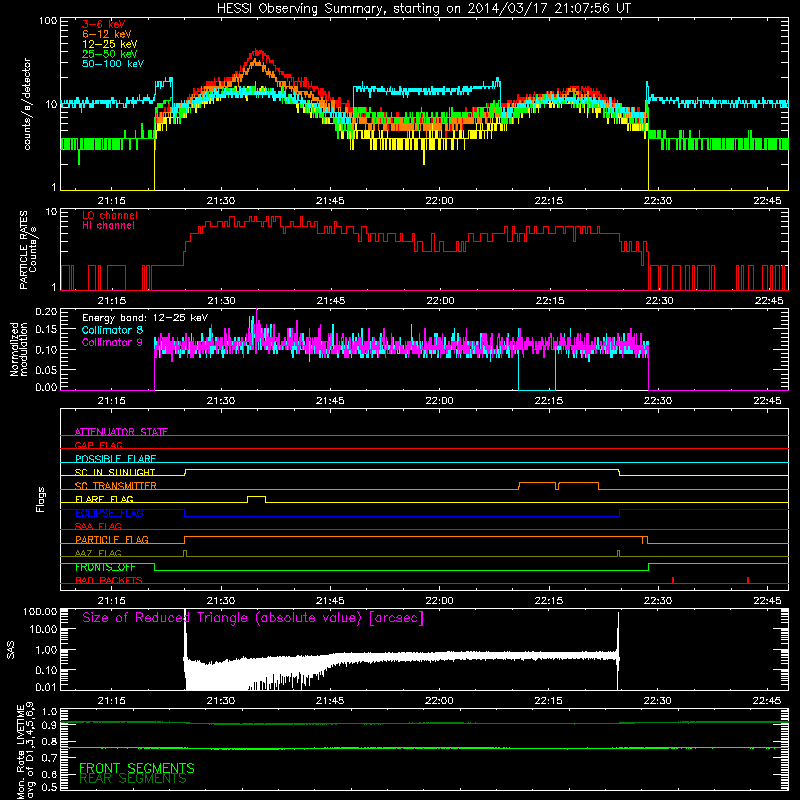Select the 3-6 keV legend label
800x800 pixels.
(x=104, y=24)
